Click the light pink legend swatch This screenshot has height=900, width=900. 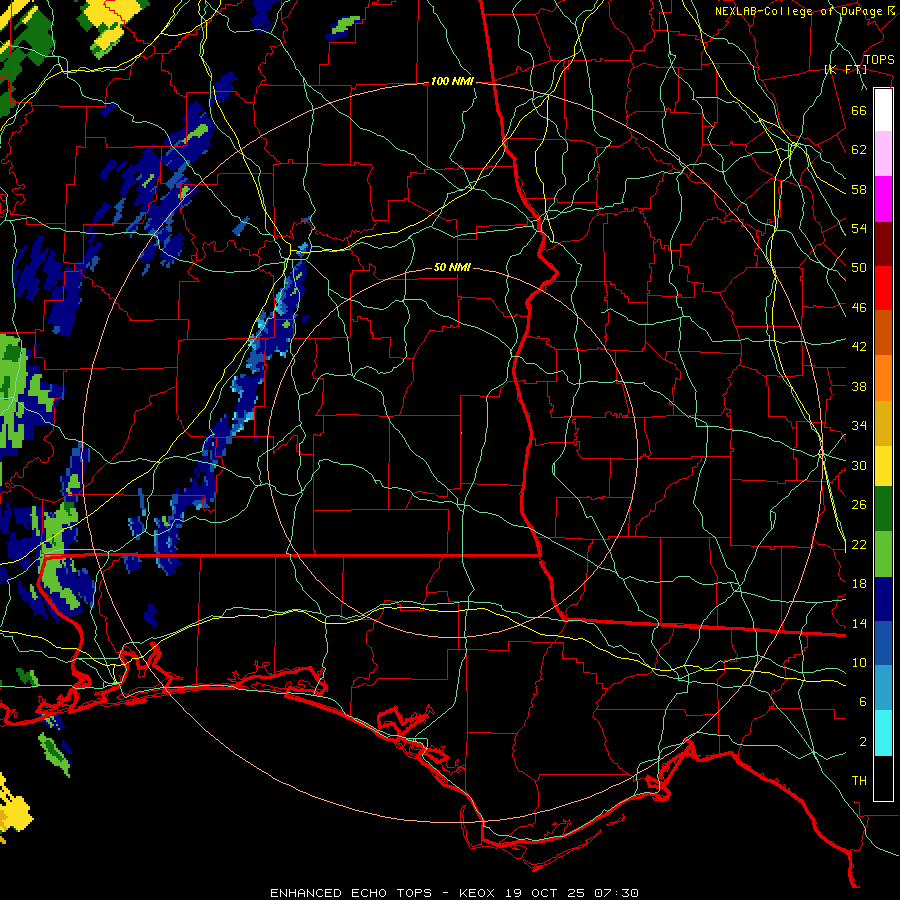tap(883, 153)
